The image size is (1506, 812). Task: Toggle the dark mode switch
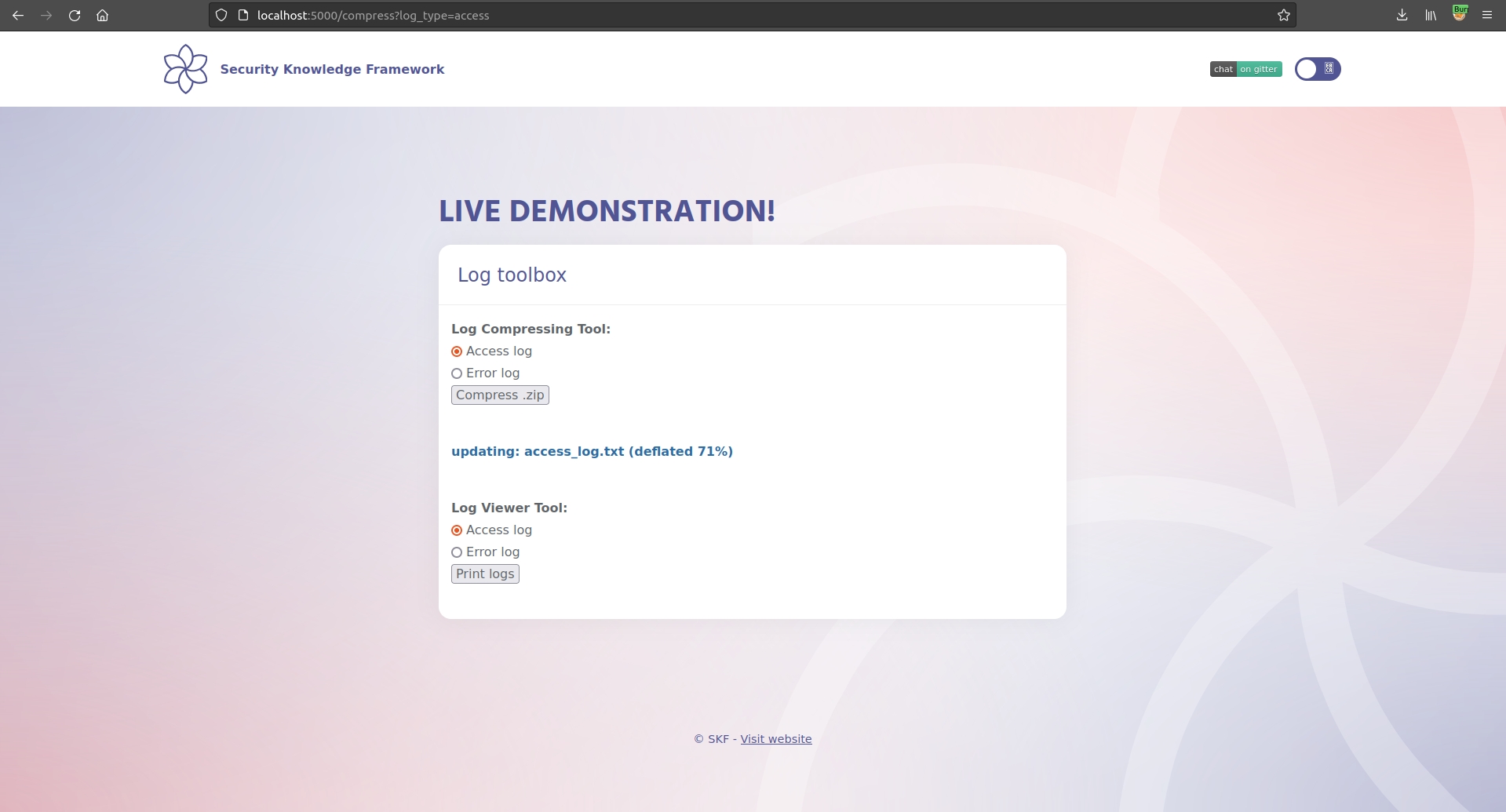tap(1317, 69)
